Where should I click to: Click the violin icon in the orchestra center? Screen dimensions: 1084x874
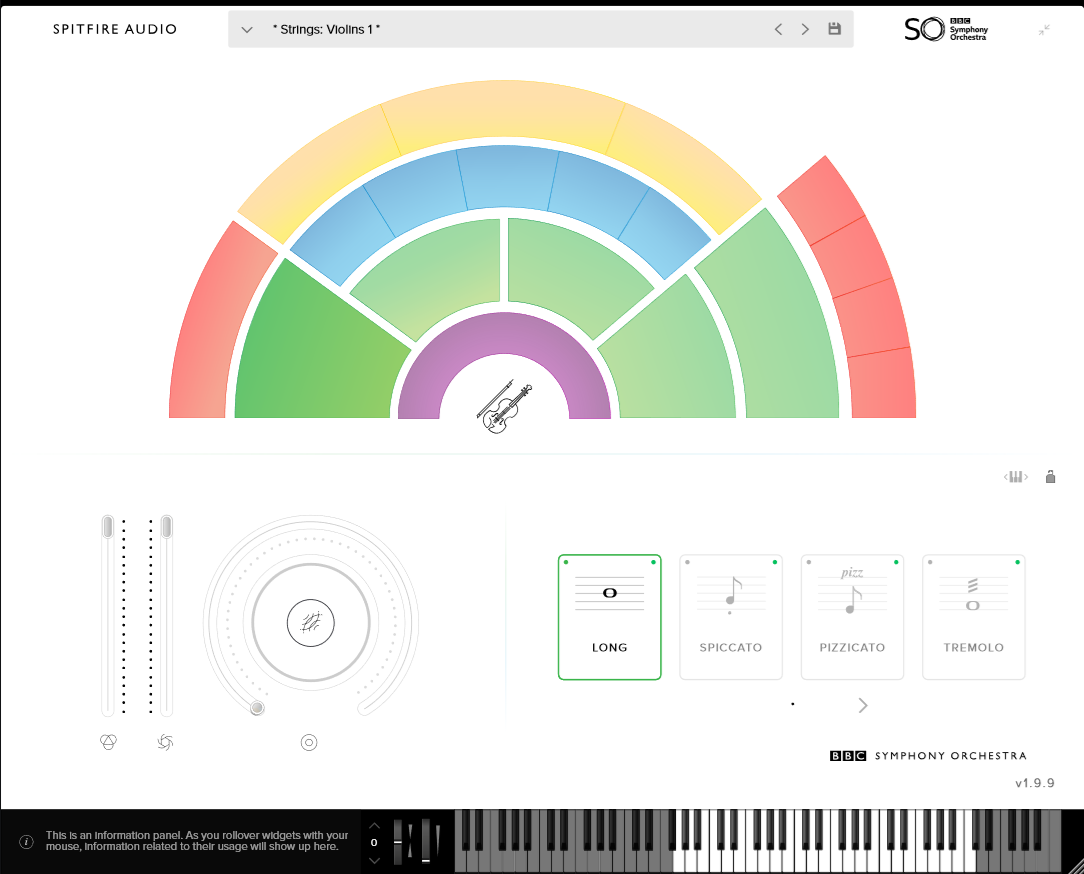click(505, 407)
